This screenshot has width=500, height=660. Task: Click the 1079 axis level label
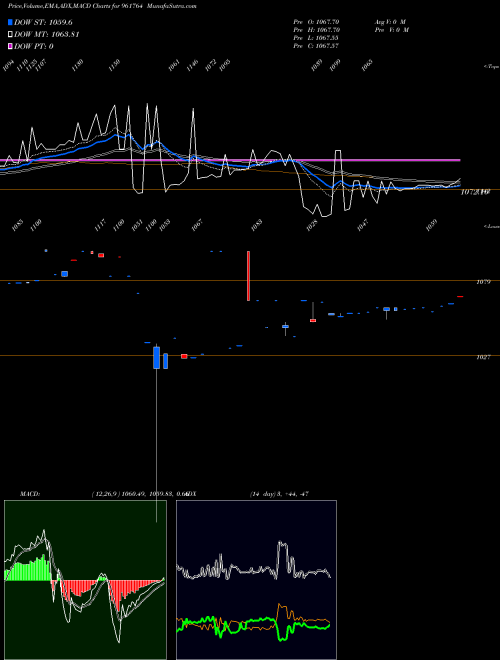(483, 282)
